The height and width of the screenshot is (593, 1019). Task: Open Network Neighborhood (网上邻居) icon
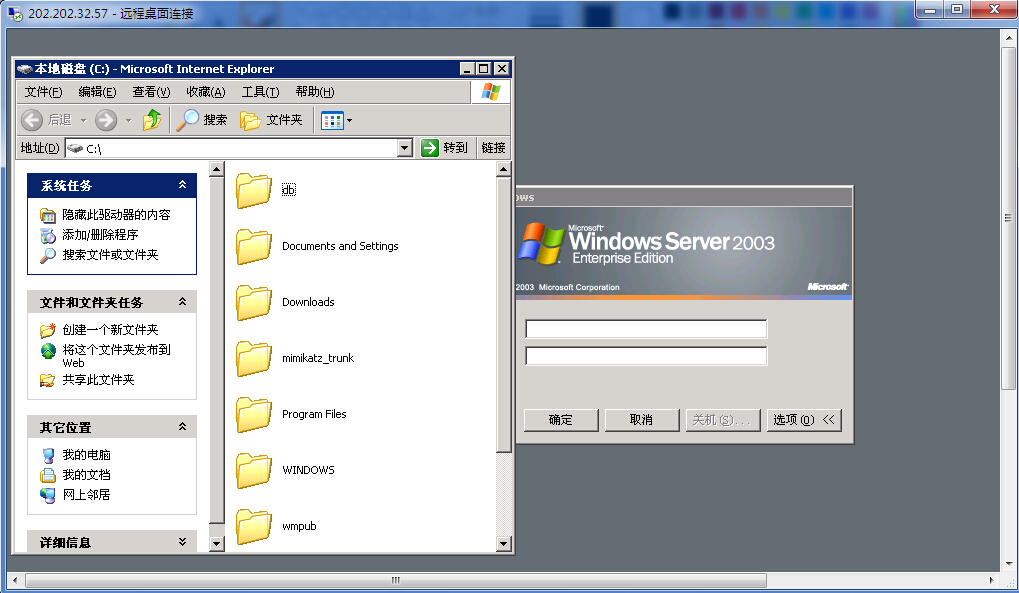(48, 495)
